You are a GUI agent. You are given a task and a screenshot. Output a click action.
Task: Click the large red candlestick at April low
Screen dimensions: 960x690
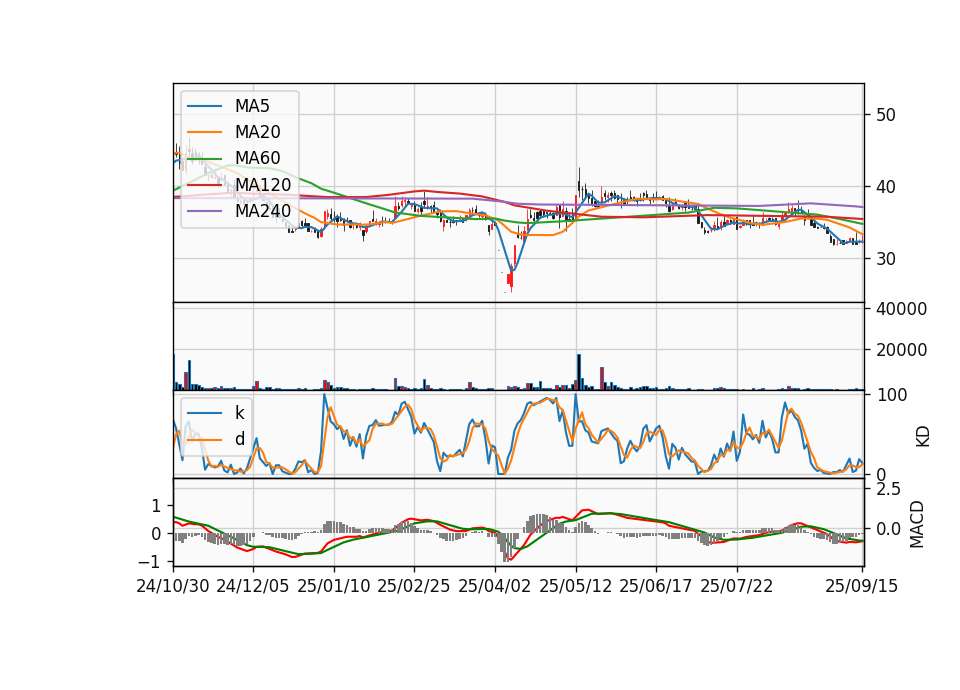pos(510,279)
